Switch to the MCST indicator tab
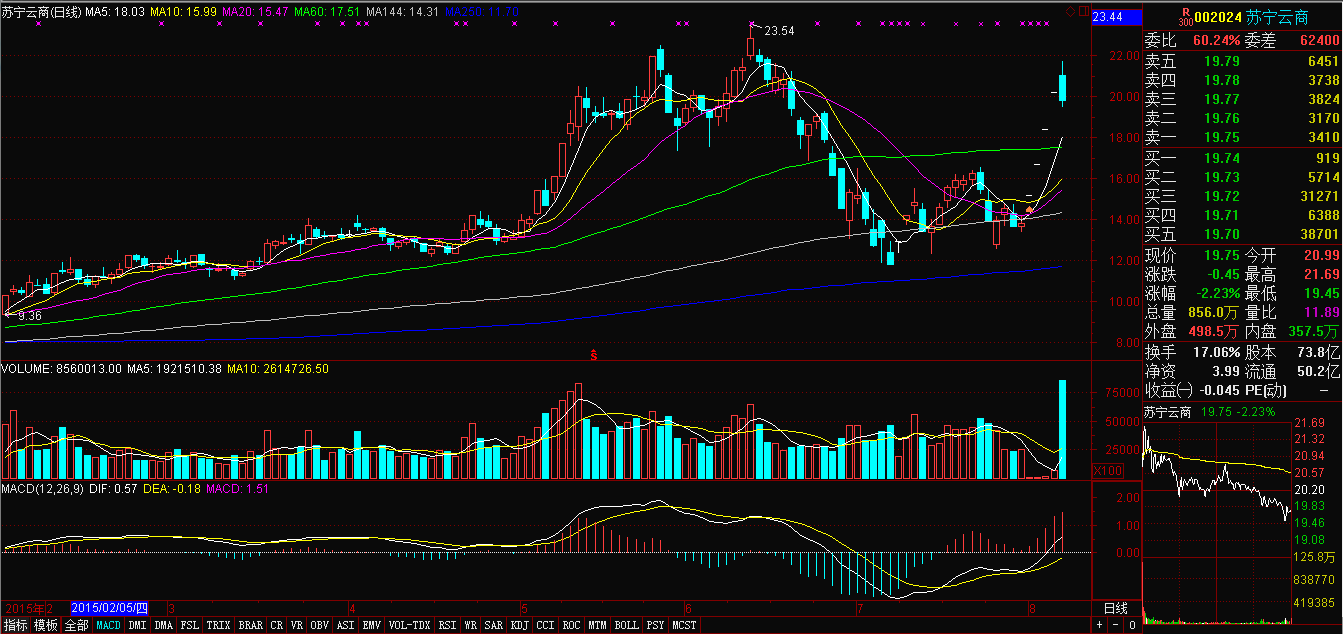The image size is (1343, 634). [x=684, y=625]
